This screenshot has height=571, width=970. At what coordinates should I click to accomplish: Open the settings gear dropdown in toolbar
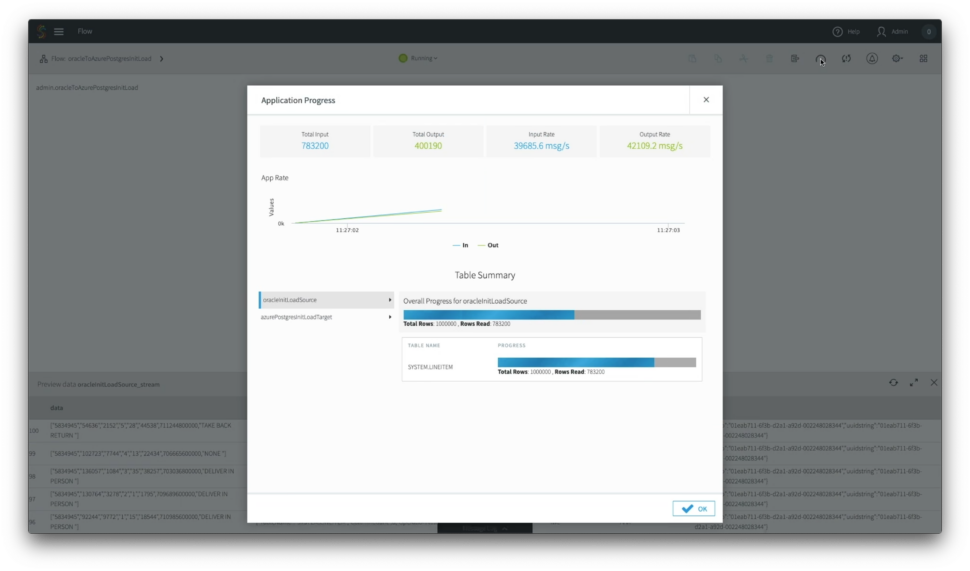pos(897,59)
